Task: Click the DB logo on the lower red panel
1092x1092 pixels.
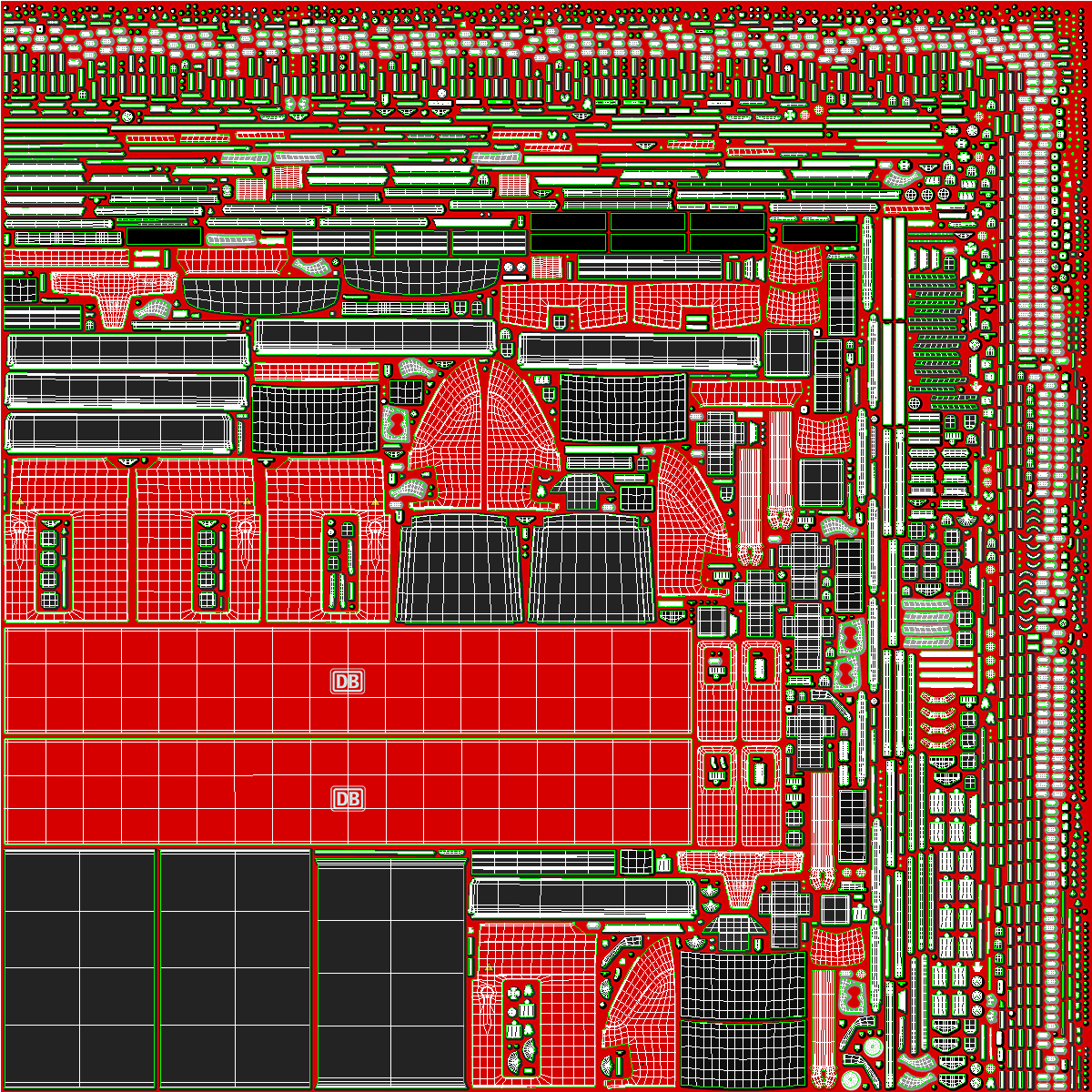Action: point(348,799)
